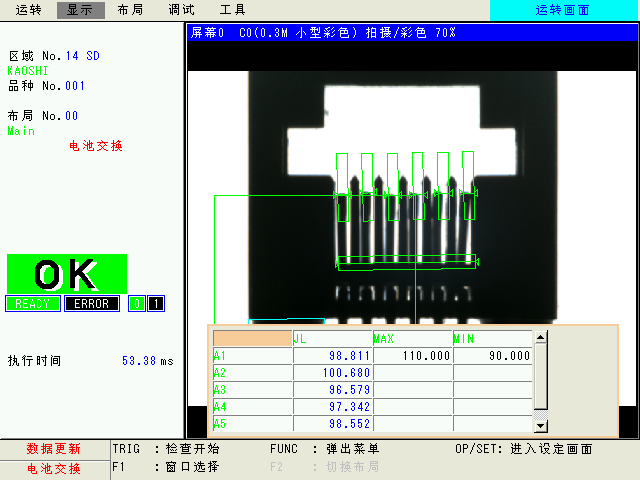The width and height of the screenshot is (640, 480).
Task: Open the 布局 menu
Action: point(130,10)
